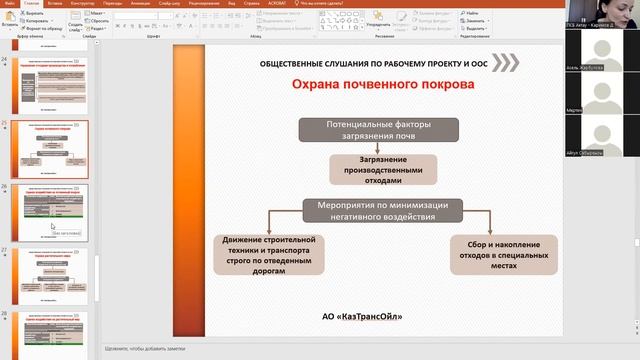Select slide 27 thumbnail
Image resolution: width=640 pixels, height=360 pixels.
49,276
